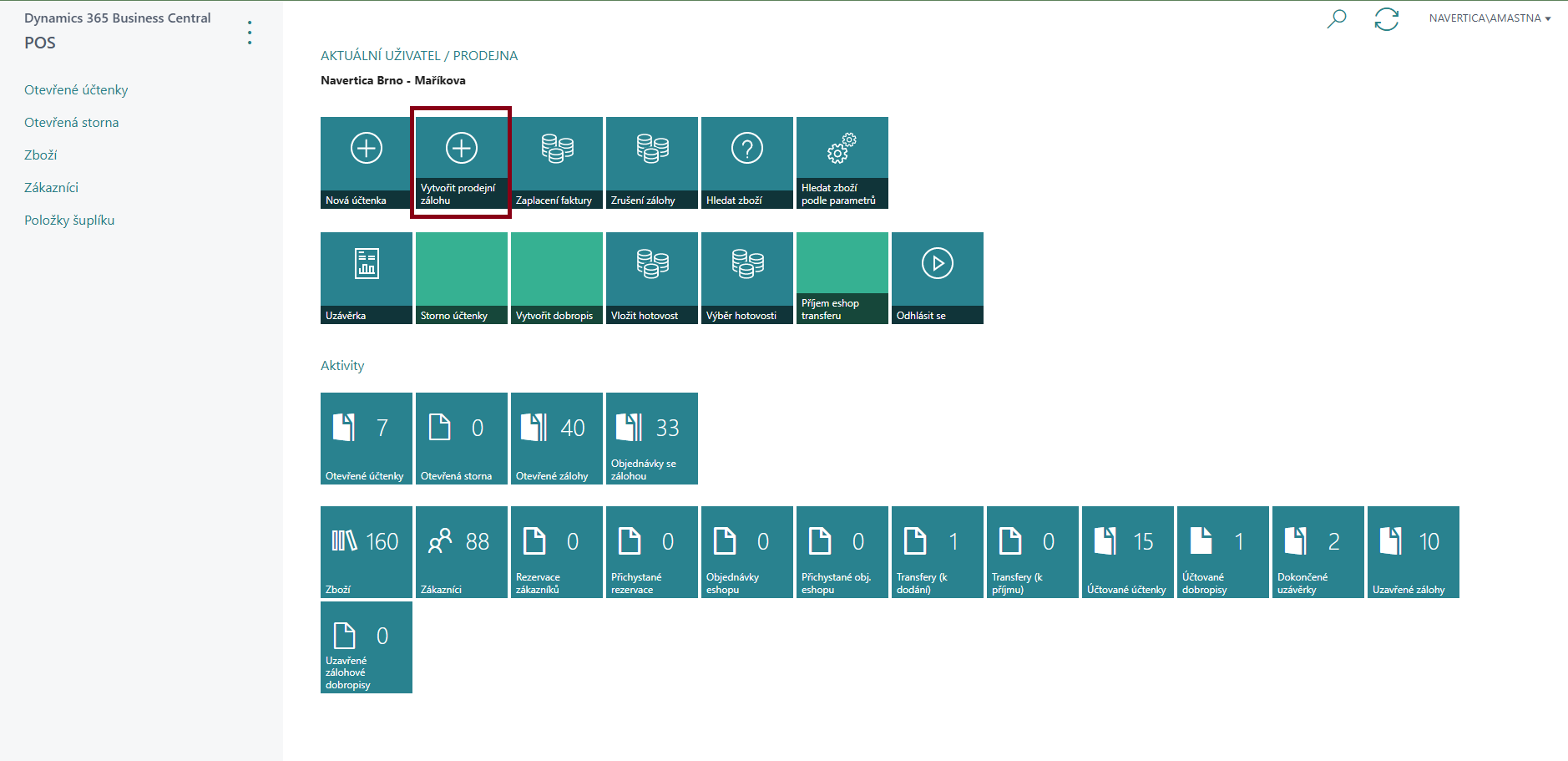Open the three-dot menu beside POS
Screen dimensions: 1568x761
click(x=250, y=33)
